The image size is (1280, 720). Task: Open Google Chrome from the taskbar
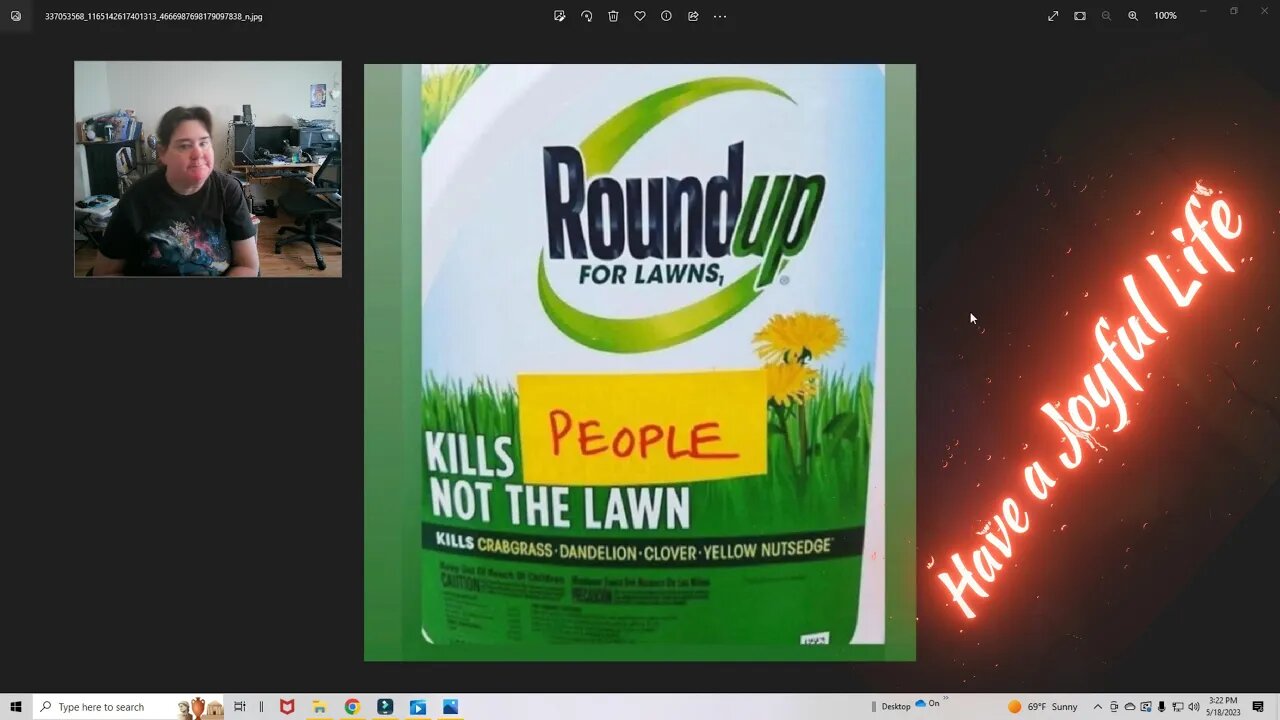(352, 707)
